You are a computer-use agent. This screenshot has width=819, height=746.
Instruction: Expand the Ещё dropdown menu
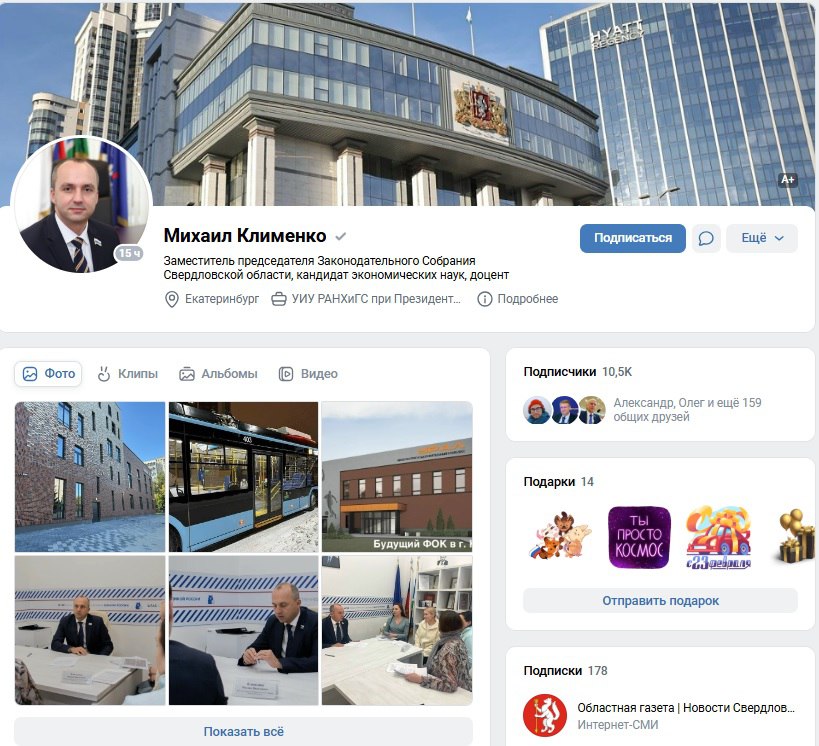(762, 238)
